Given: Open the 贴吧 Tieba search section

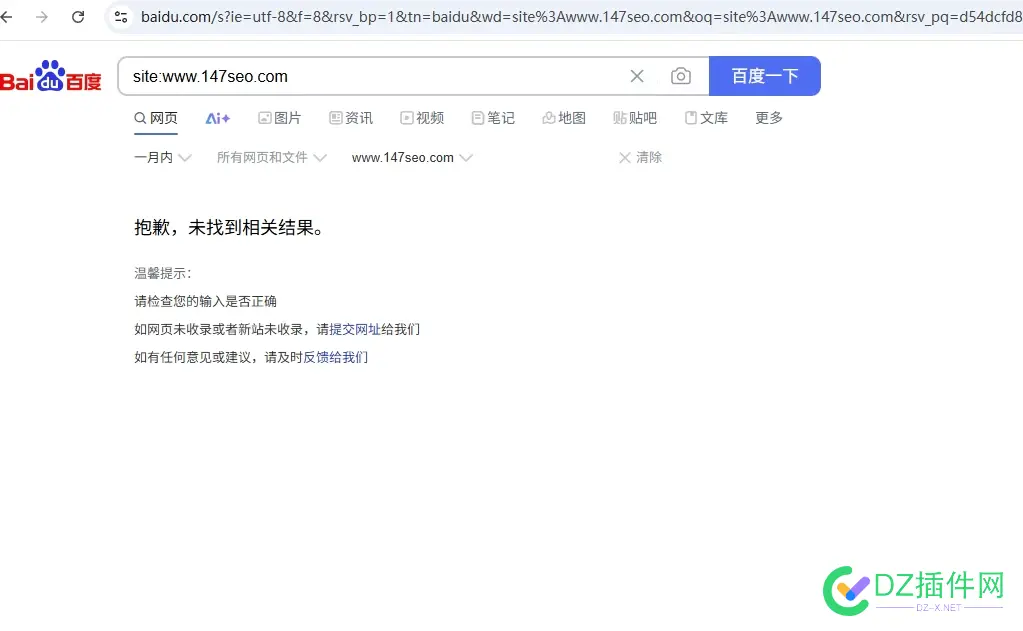Looking at the screenshot, I should tap(635, 118).
